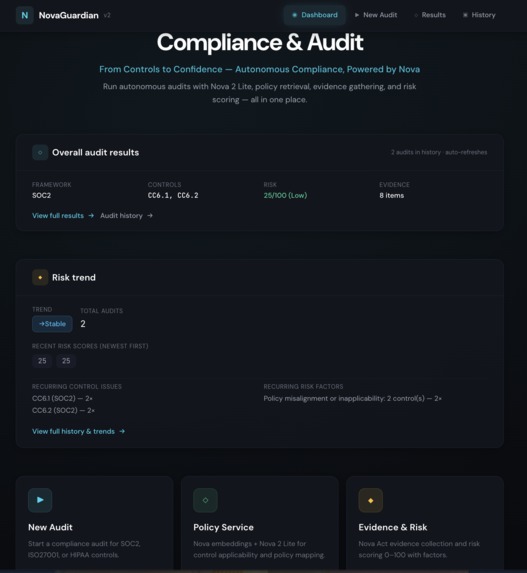The height and width of the screenshot is (573, 527).
Task: Click the Evidence & Risk card yellow diamond icon
Action: 371,500
